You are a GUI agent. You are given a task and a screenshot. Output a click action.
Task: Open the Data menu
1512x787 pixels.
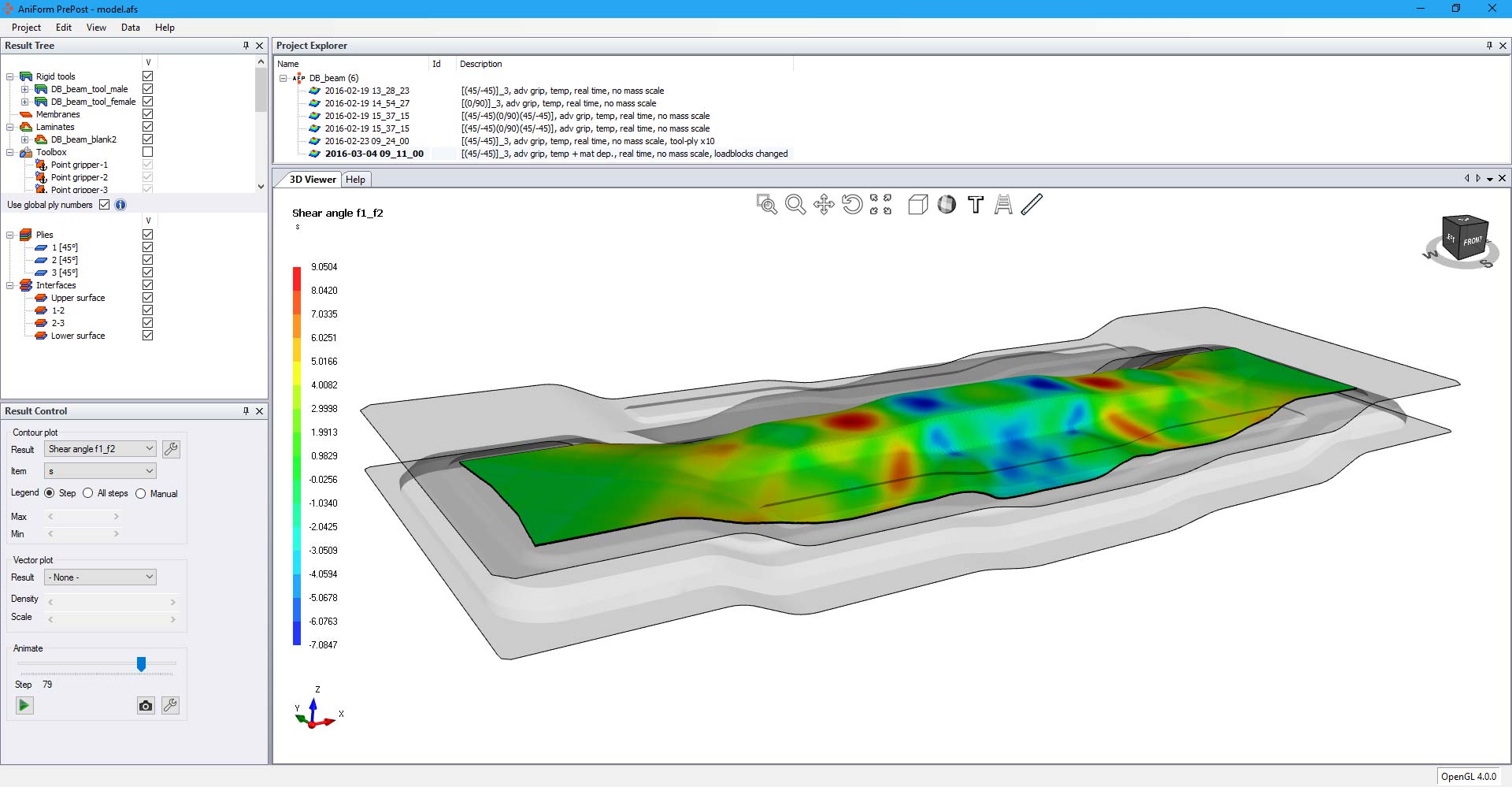coord(130,28)
